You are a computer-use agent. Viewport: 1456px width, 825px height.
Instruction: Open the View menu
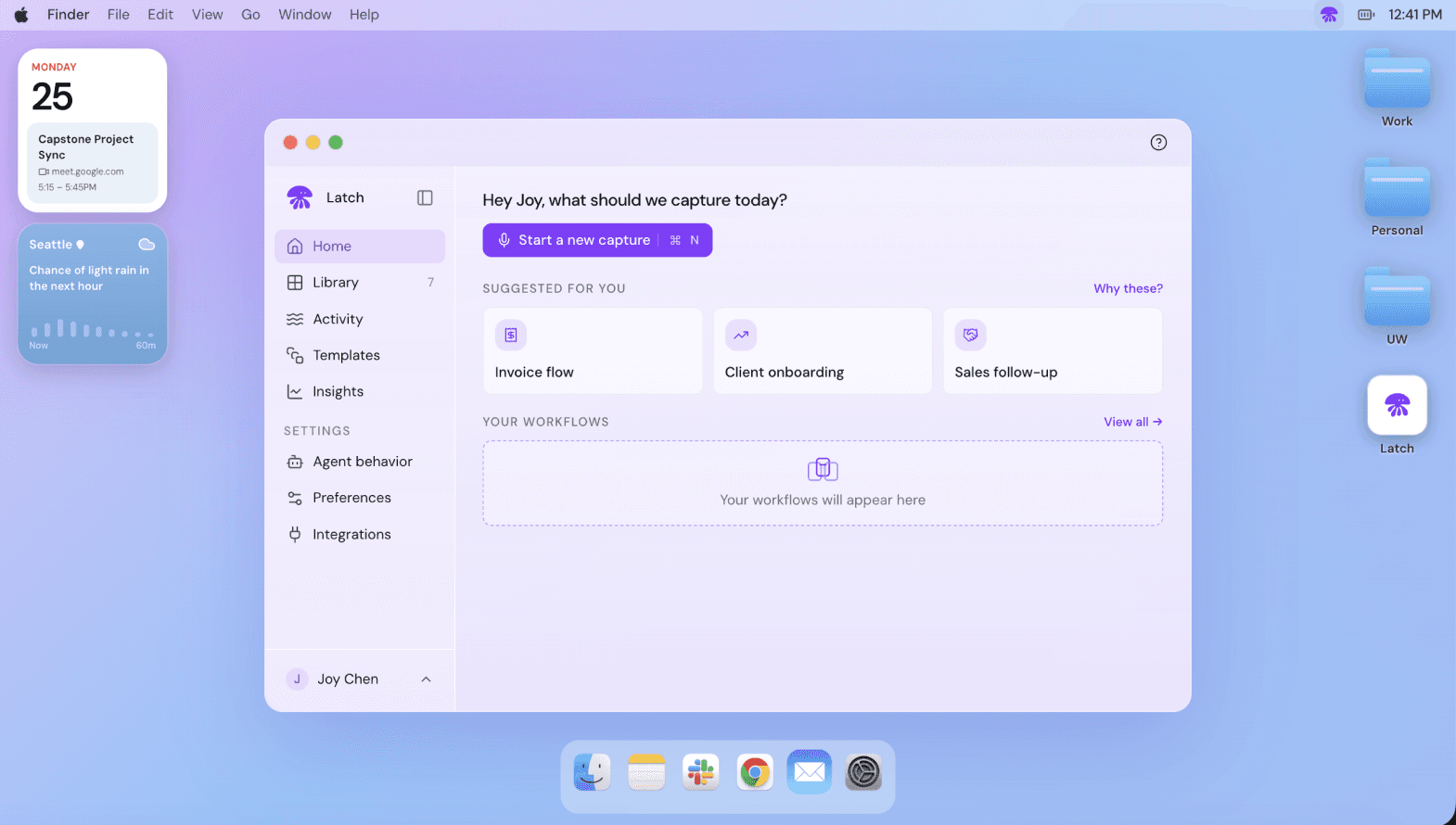[207, 15]
